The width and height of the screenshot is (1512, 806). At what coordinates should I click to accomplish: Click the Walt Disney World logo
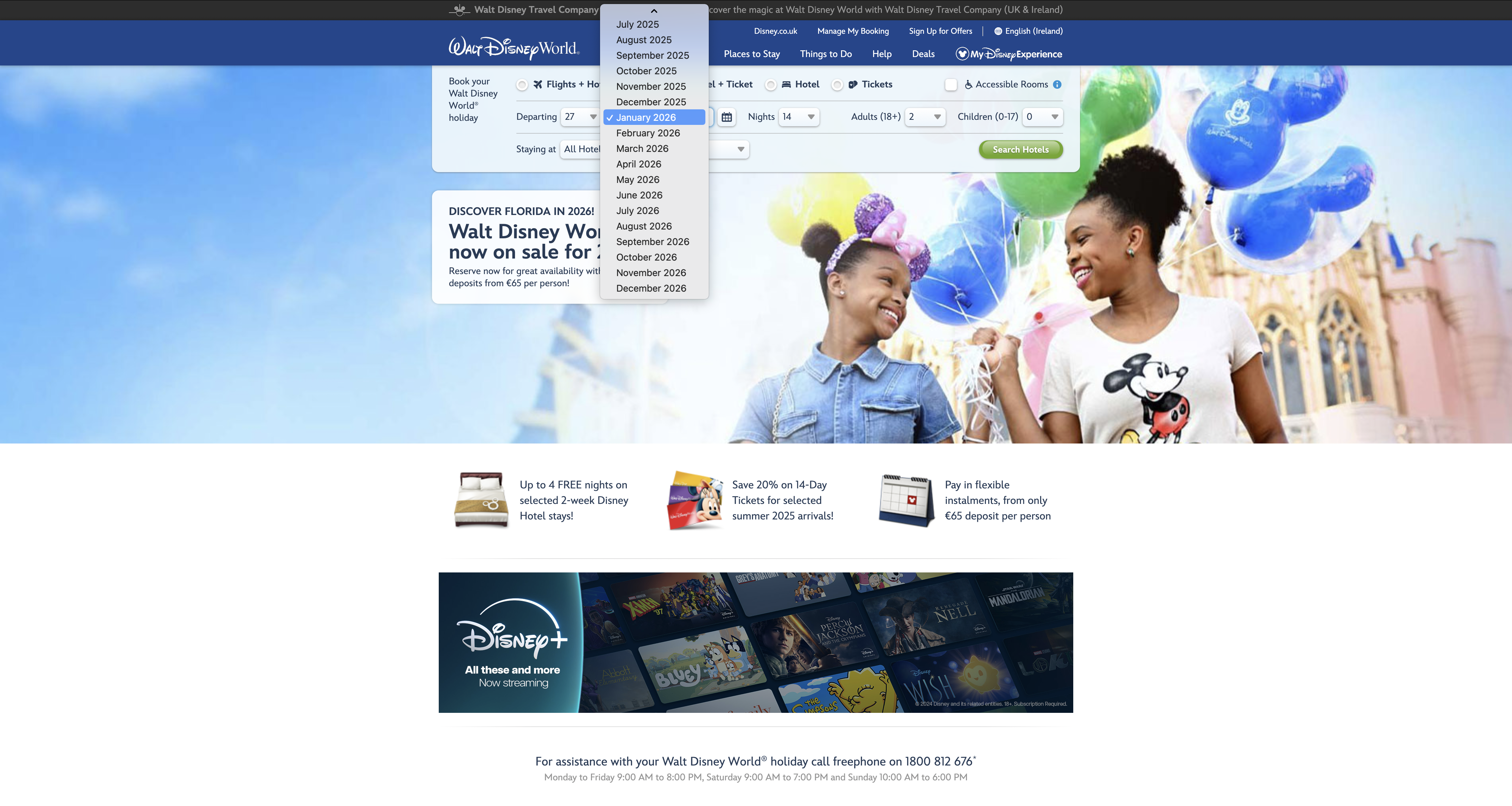coord(514,48)
